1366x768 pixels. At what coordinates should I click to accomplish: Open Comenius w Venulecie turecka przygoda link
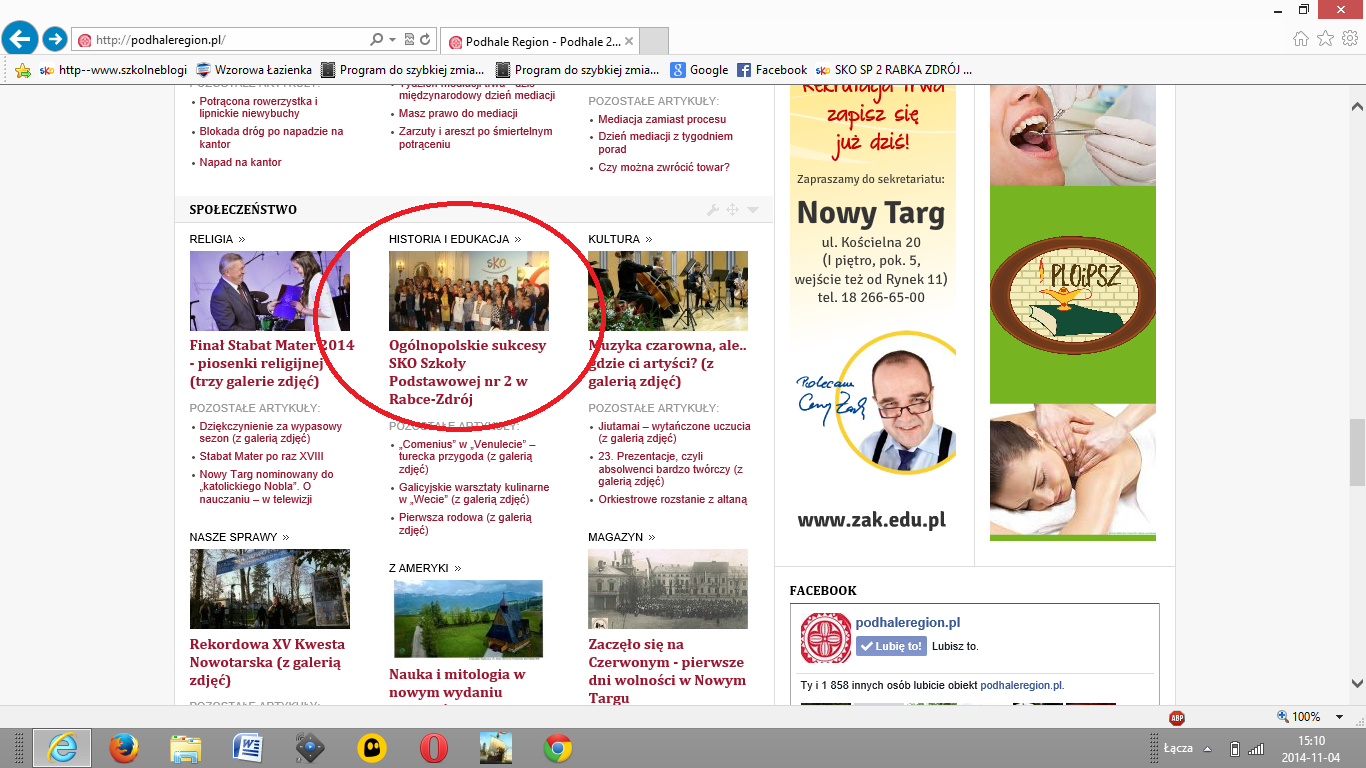coord(467,456)
